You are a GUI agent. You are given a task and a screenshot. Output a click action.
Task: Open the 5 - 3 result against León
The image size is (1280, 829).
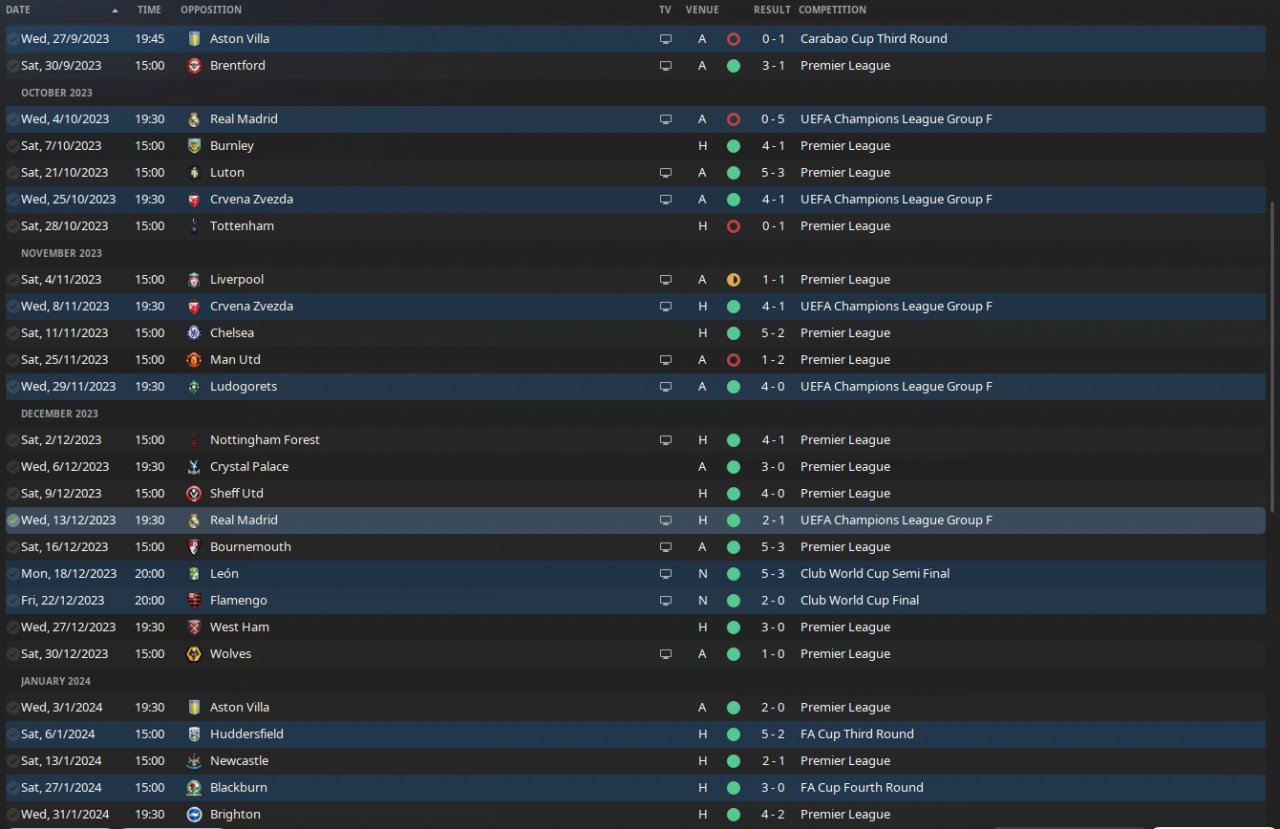point(772,574)
